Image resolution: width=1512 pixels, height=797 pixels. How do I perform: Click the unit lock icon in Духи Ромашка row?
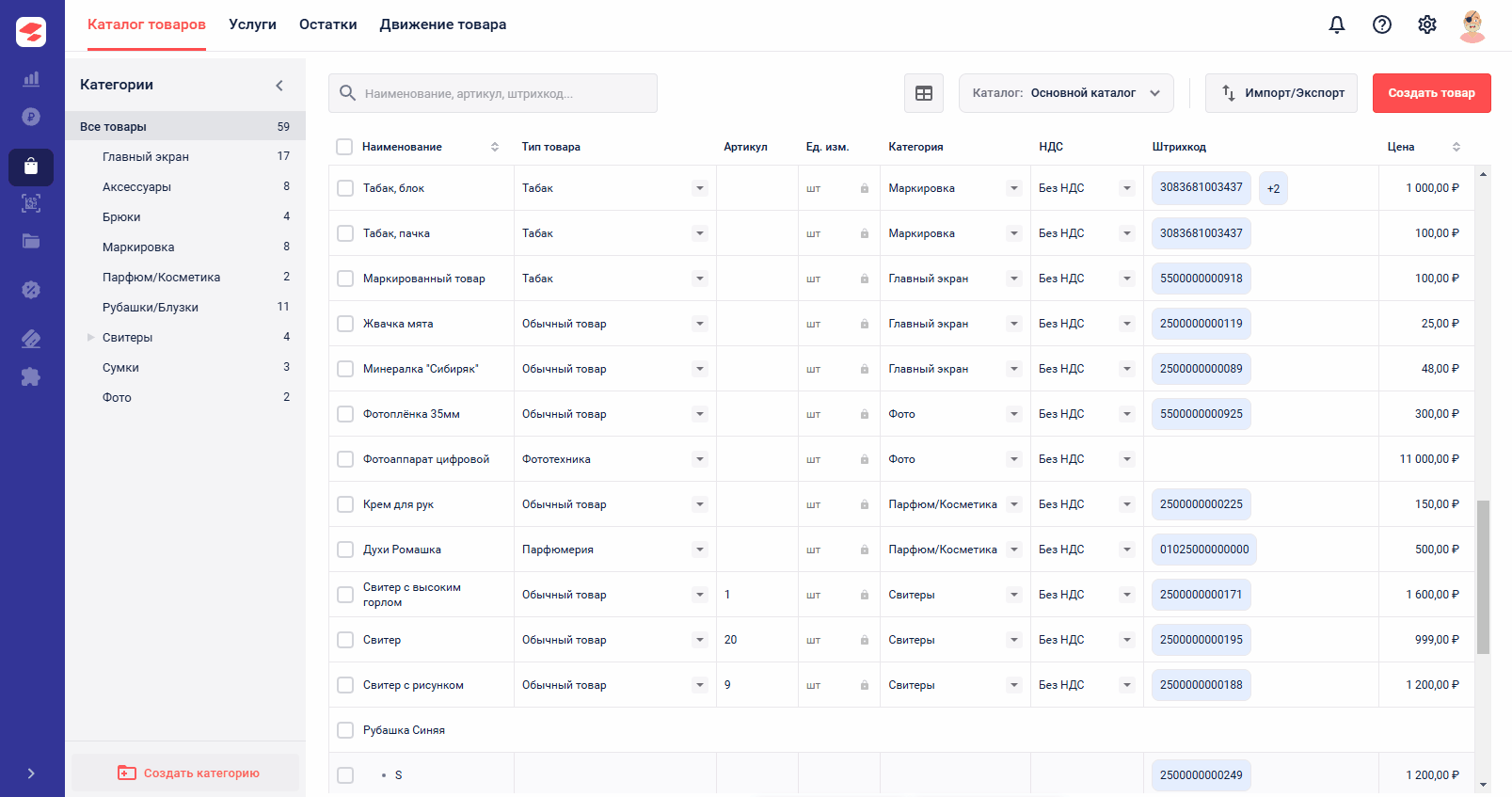[x=864, y=550]
